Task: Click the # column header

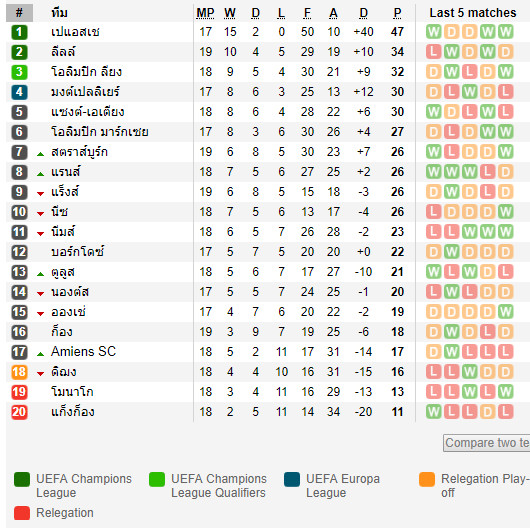Action: click(x=19, y=13)
